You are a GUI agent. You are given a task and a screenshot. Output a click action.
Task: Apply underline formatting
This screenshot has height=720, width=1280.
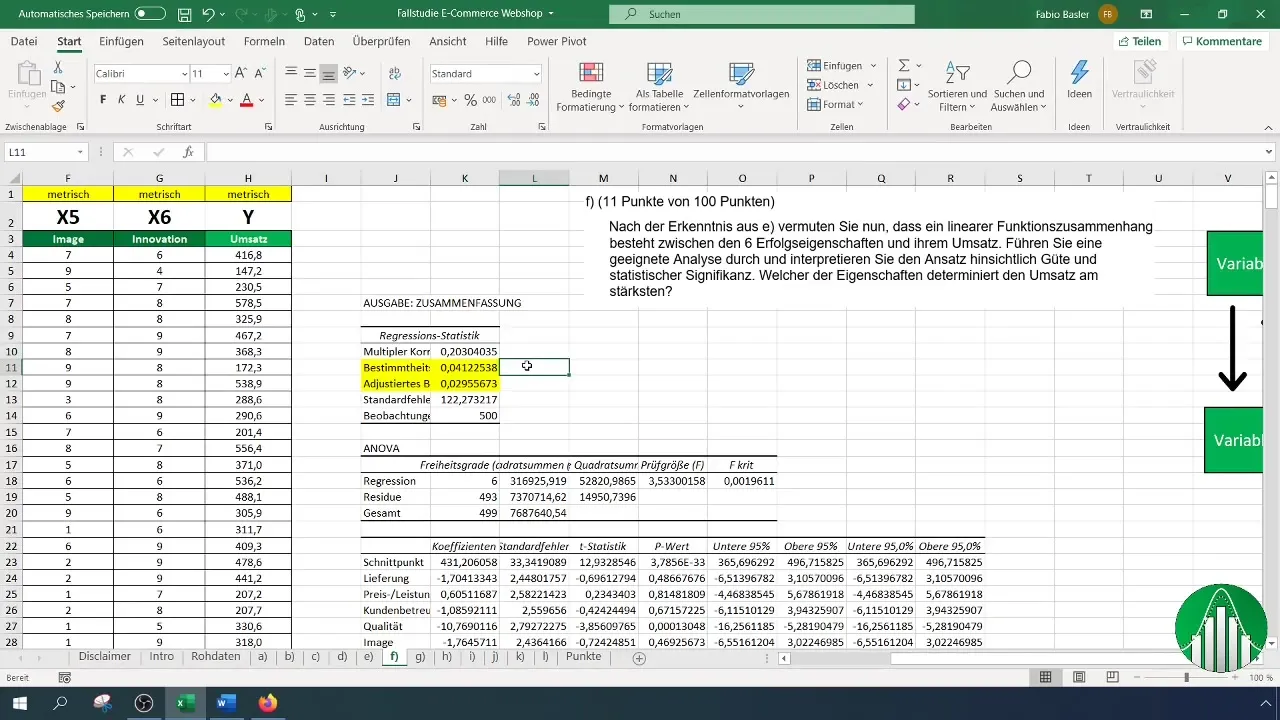click(x=140, y=100)
